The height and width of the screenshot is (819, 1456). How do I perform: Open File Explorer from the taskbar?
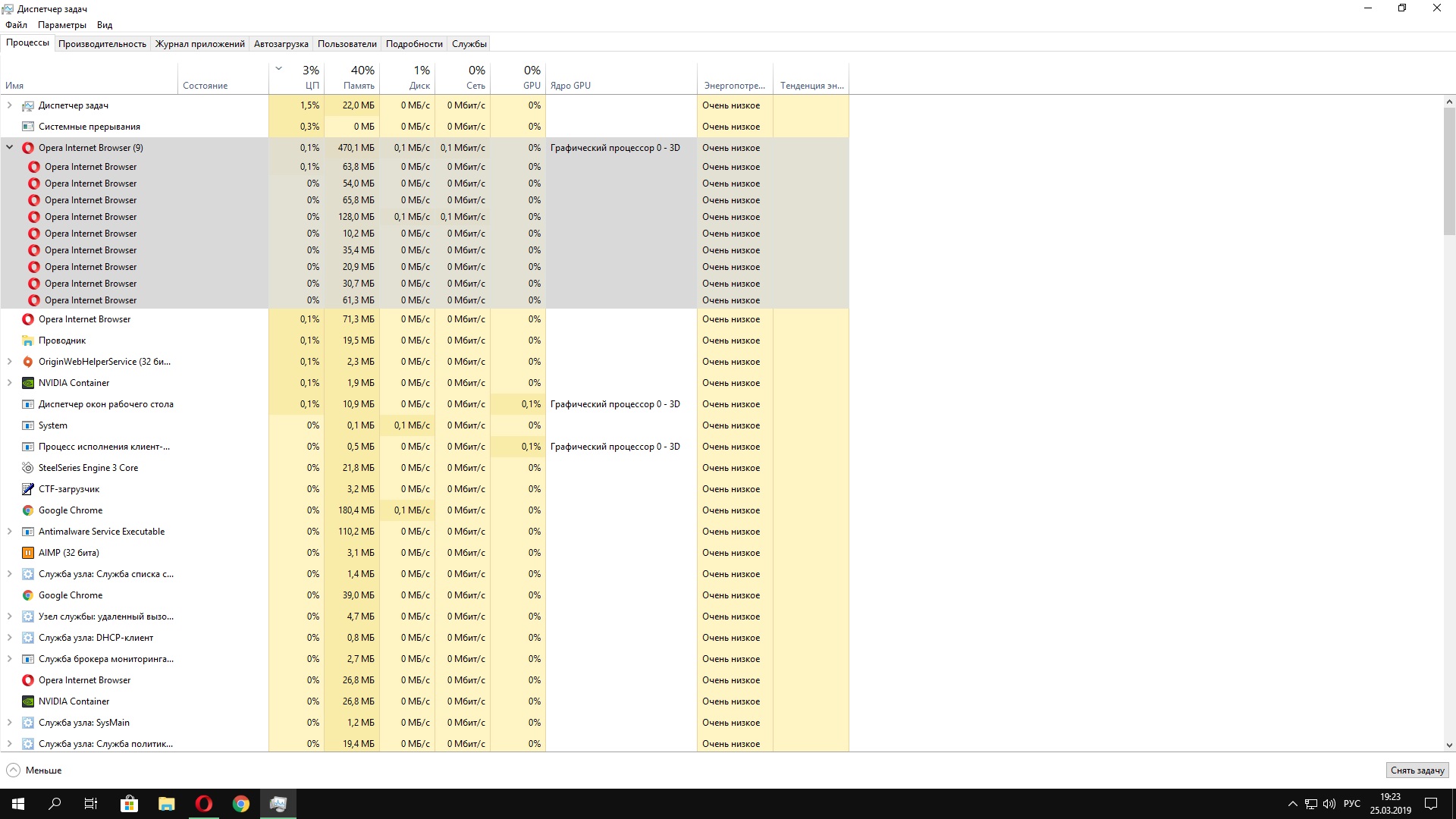(167, 804)
